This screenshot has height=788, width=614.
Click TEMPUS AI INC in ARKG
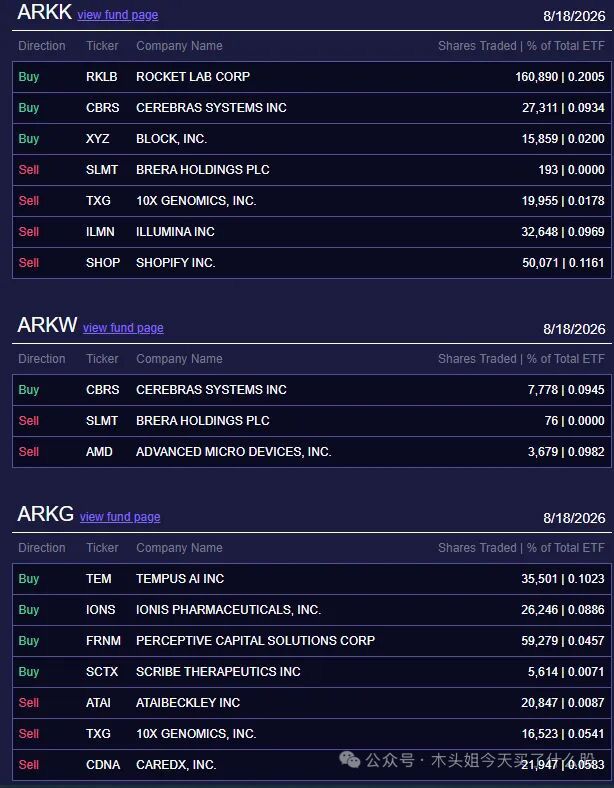pos(180,579)
